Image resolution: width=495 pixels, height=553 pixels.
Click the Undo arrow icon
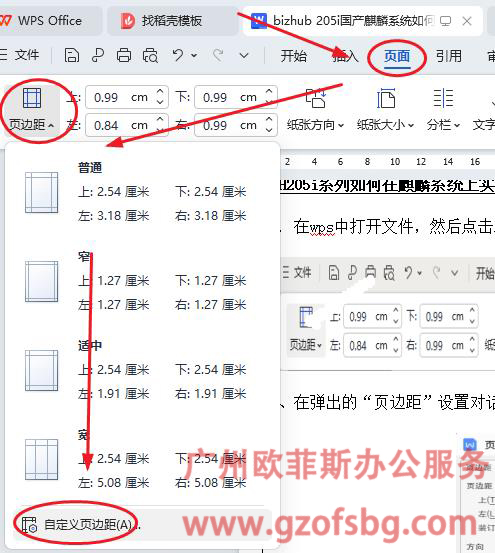coord(178,55)
